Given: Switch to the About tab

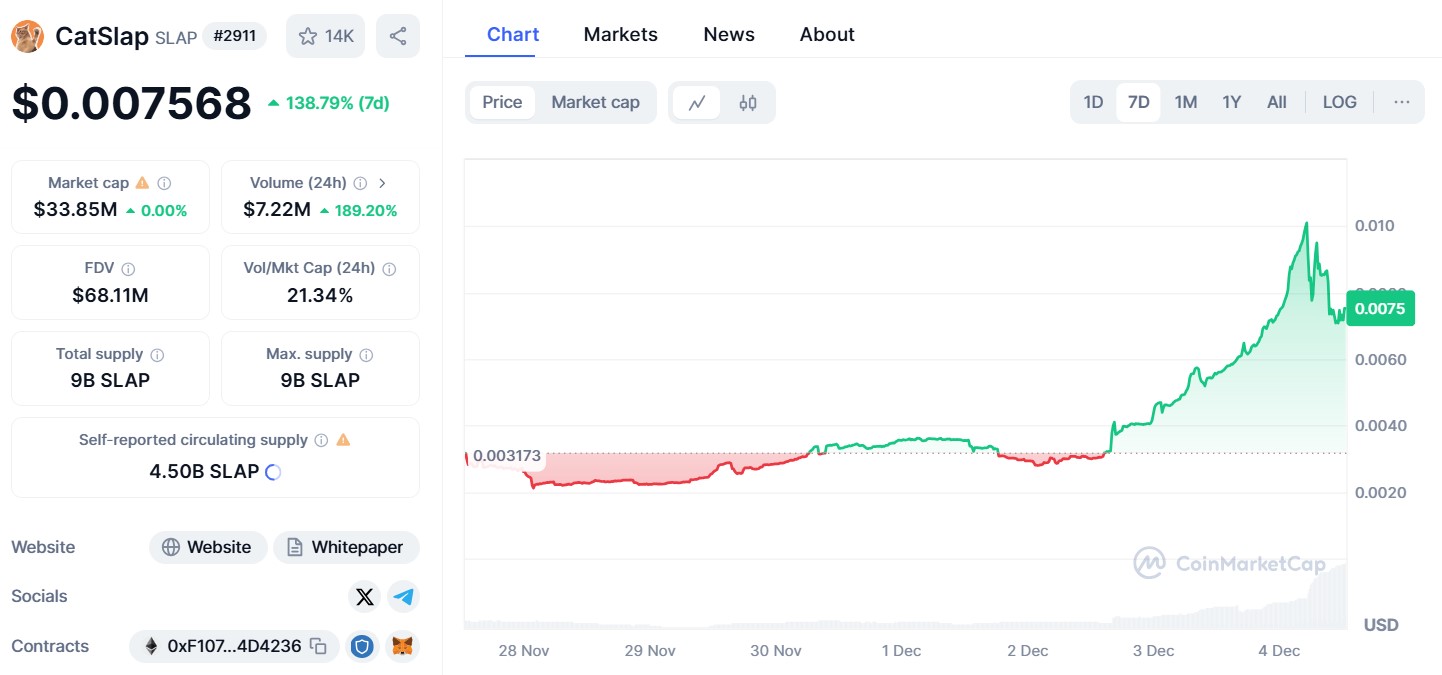Looking at the screenshot, I should (x=827, y=35).
